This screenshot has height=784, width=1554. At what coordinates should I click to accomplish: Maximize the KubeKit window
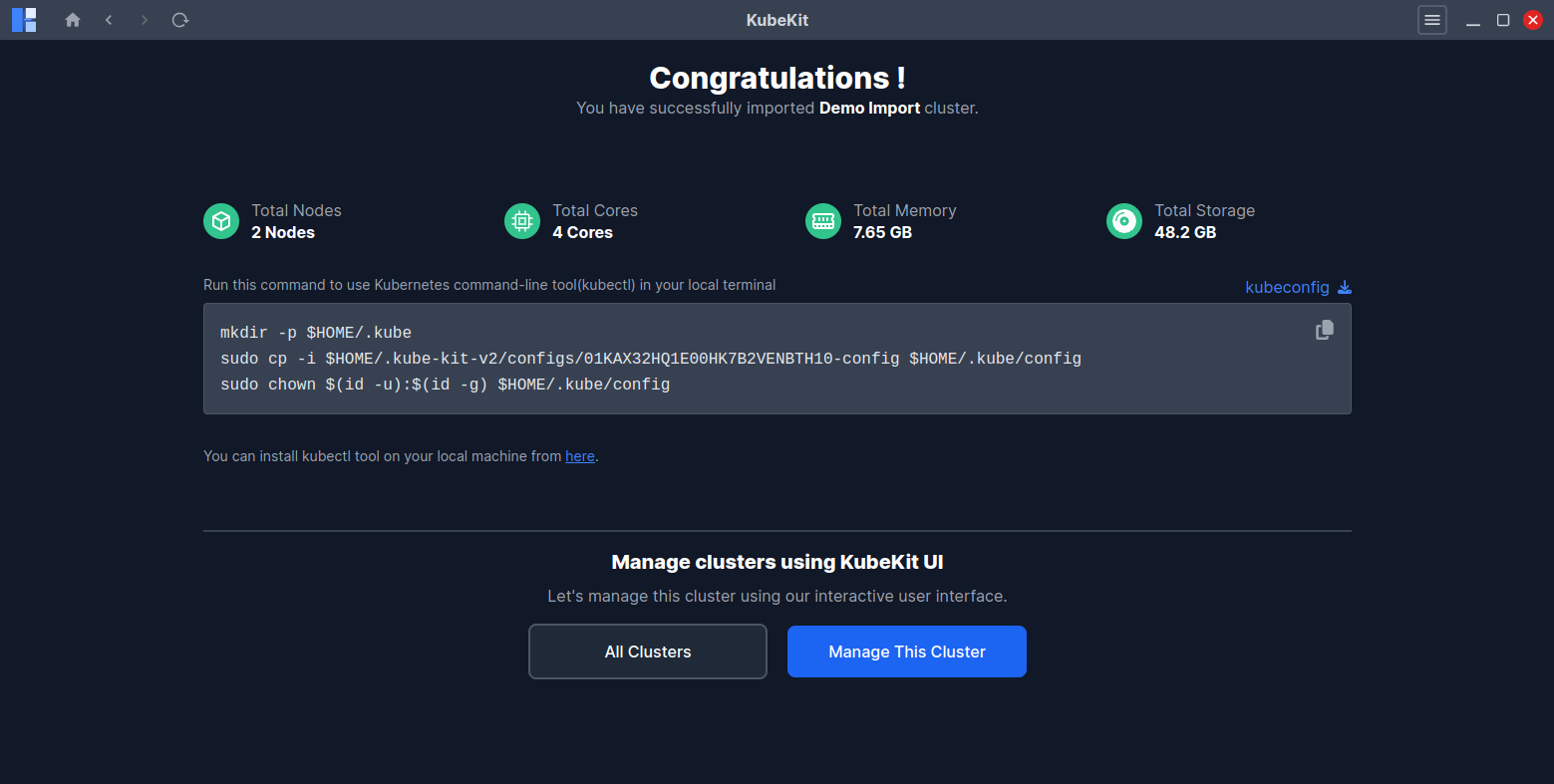(x=1503, y=20)
